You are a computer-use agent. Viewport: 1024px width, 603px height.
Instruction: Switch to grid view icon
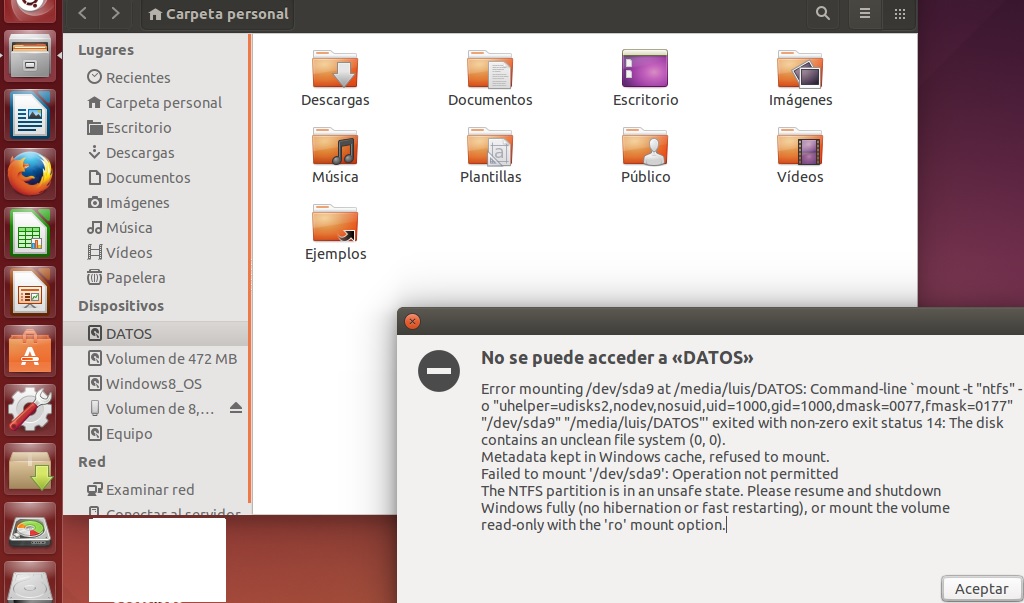click(x=899, y=13)
